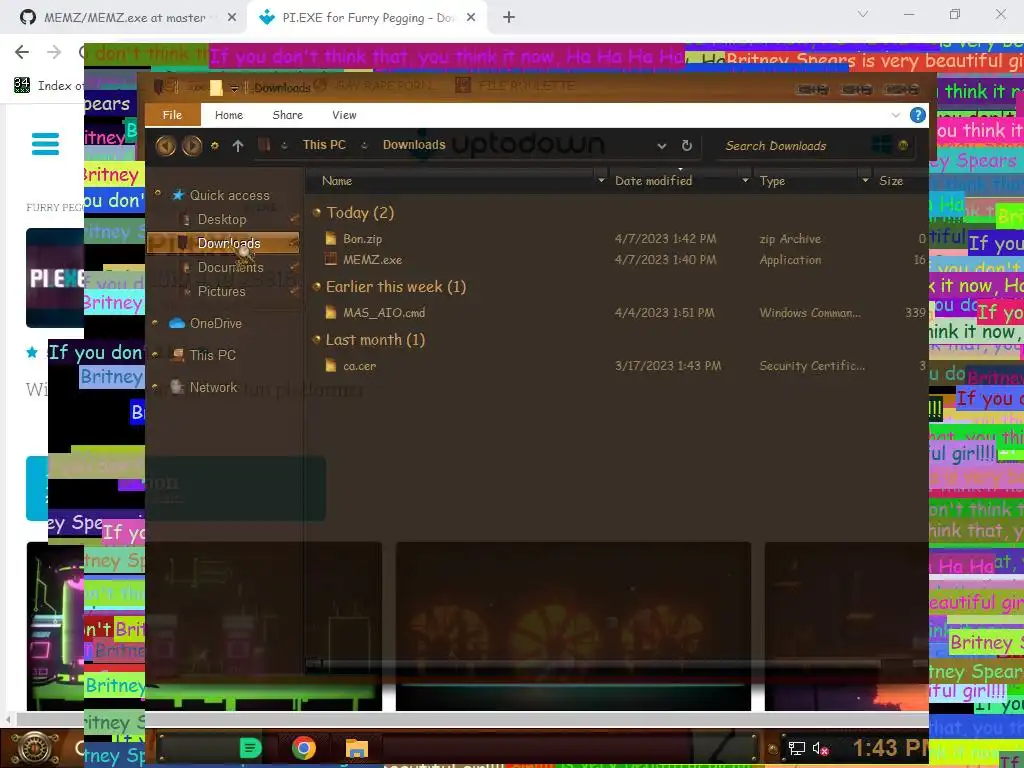1024x768 pixels.
Task: Collapse the Last month (1) group
Action: 317,339
